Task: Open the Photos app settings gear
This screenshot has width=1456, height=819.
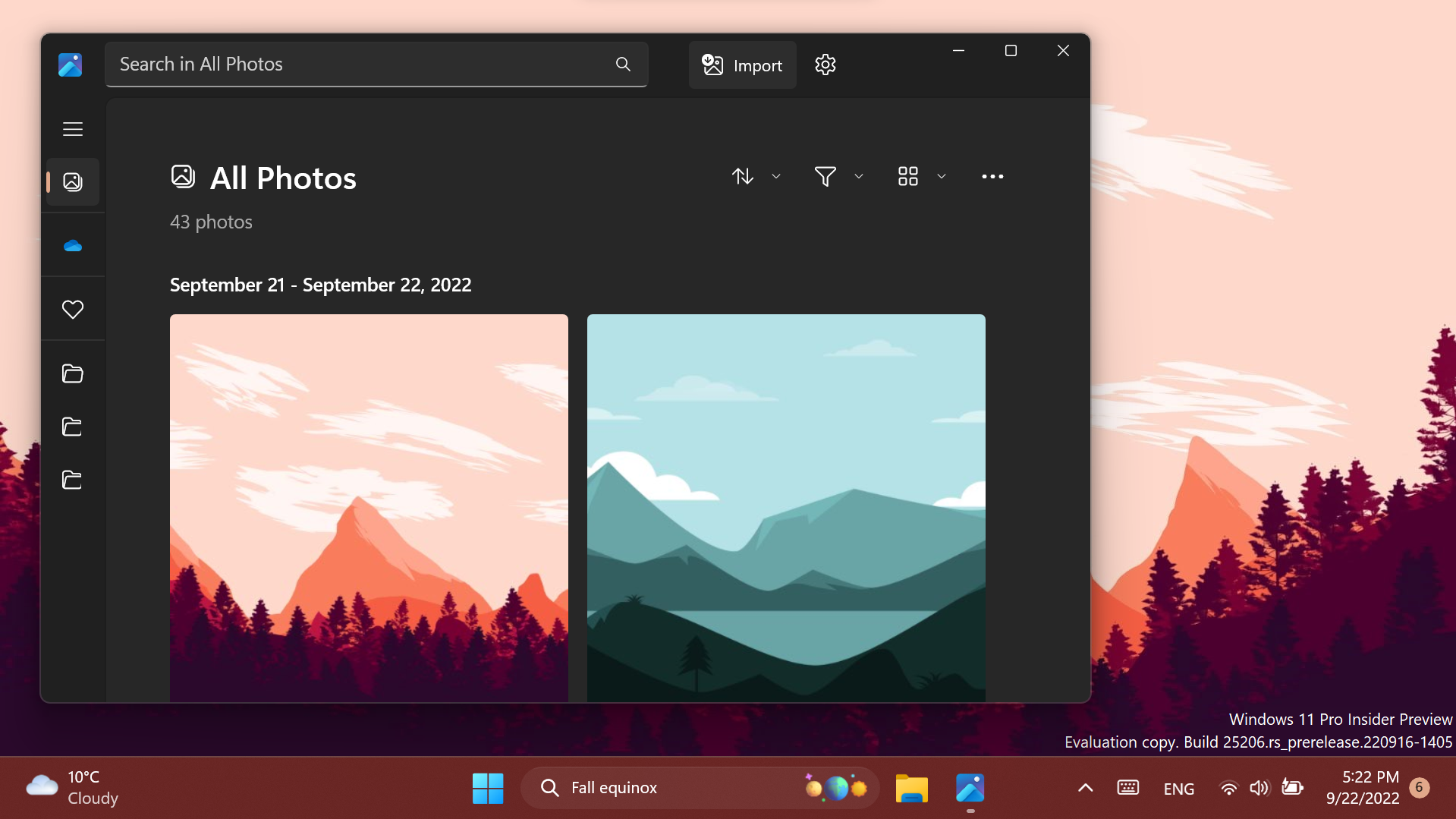Action: 825,65
